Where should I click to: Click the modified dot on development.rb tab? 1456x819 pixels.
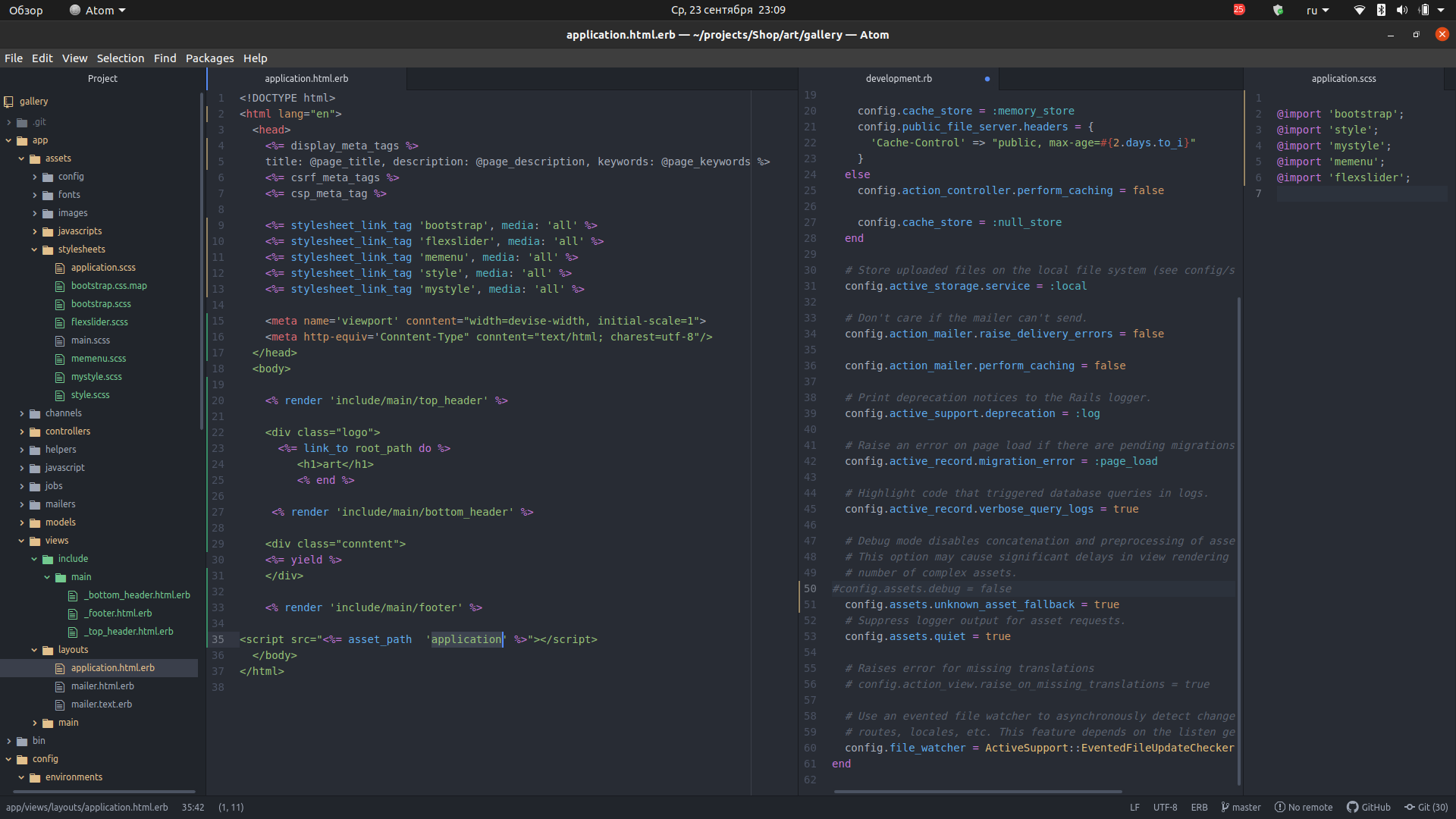click(x=987, y=79)
